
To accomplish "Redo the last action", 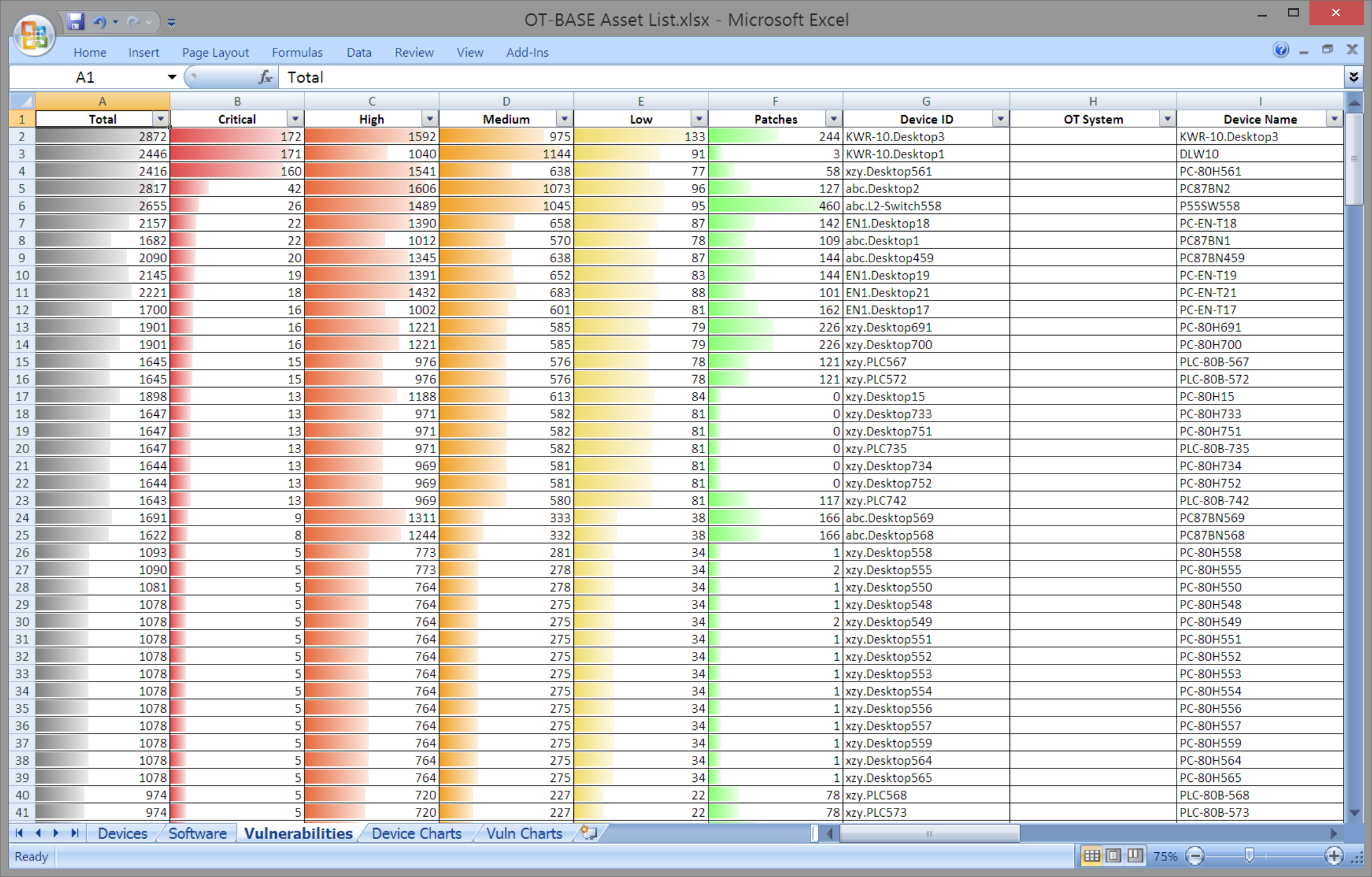I will [133, 22].
